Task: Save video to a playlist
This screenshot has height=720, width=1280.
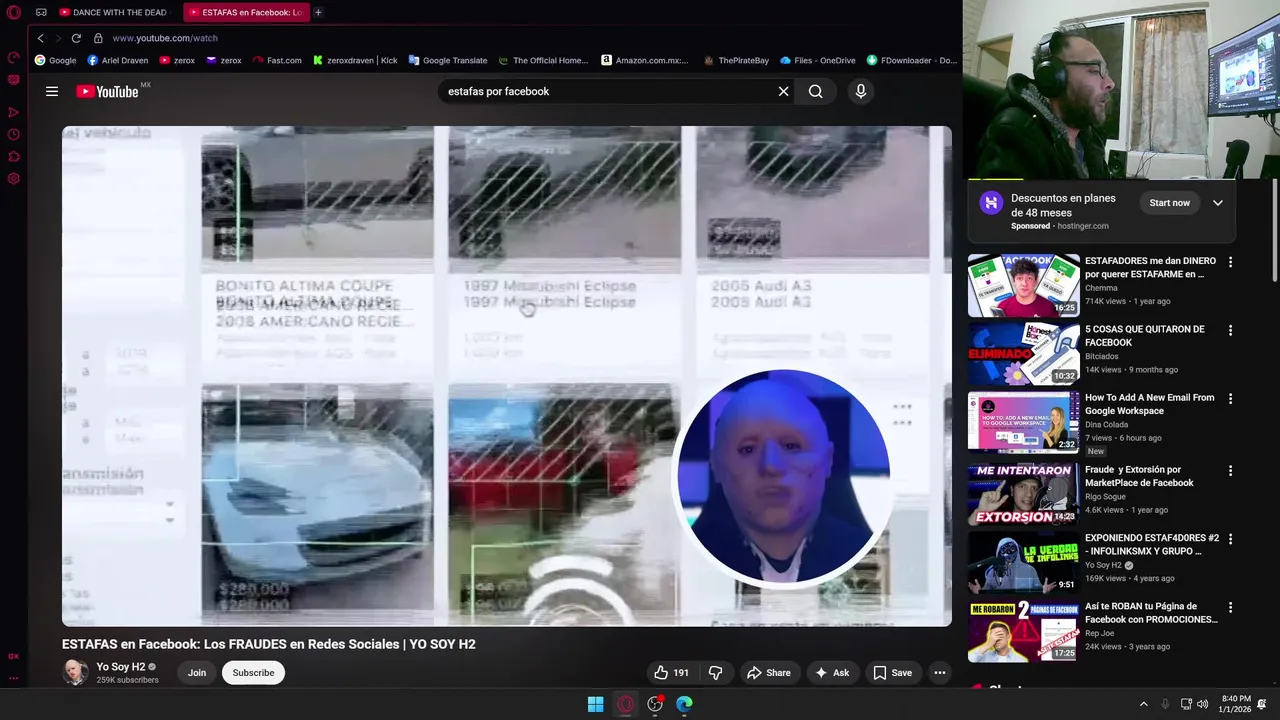Action: 892,673
